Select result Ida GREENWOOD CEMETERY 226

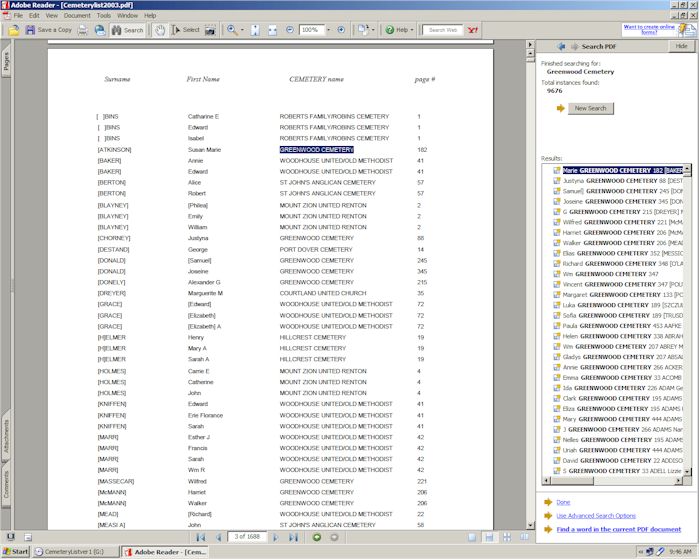point(617,388)
